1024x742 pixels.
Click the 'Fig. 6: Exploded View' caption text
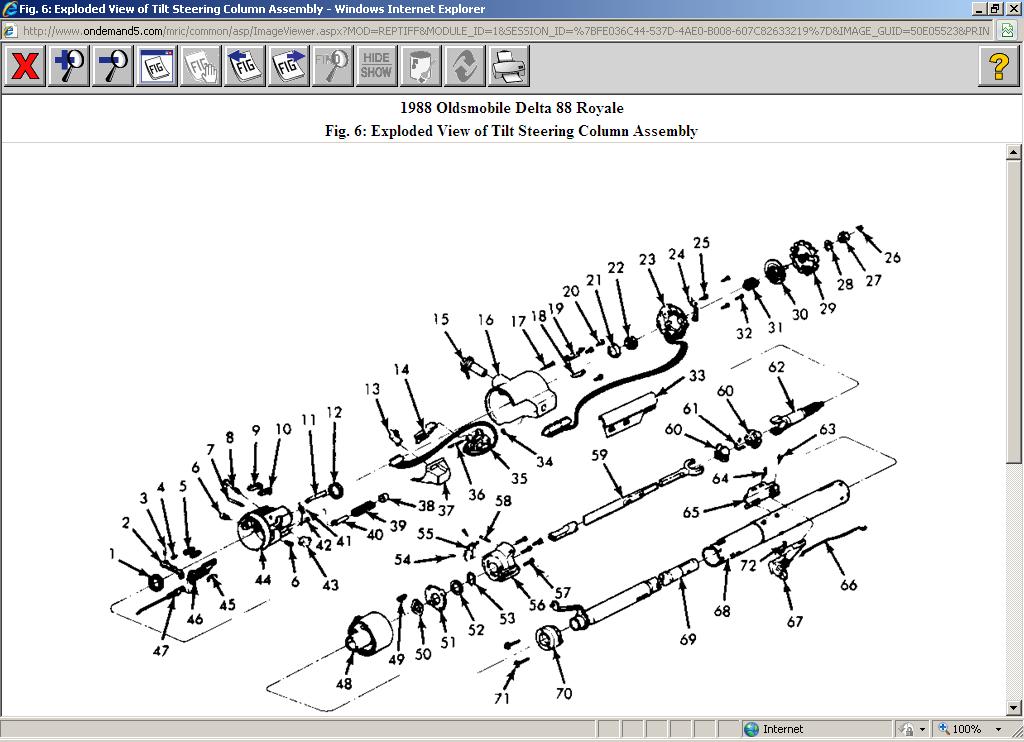coord(511,131)
